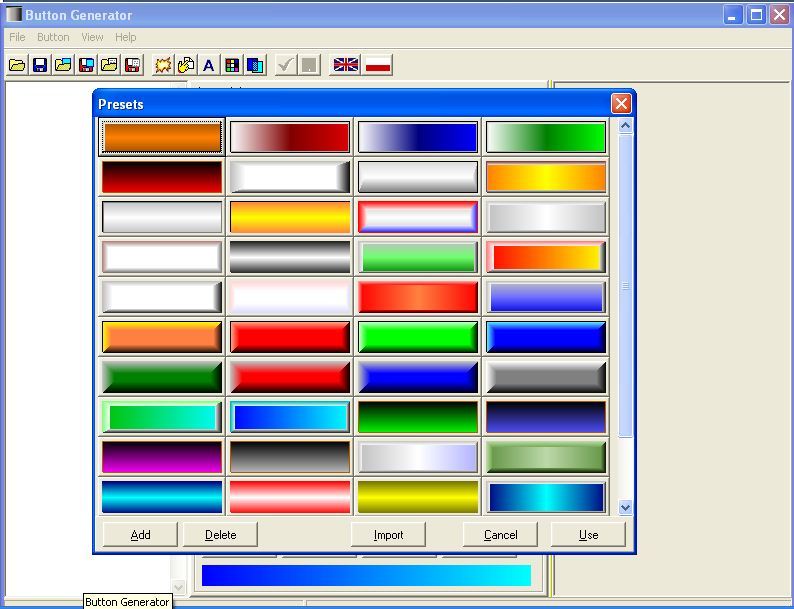Click the Add button in Presets
This screenshot has height=609, width=794.
pyautogui.click(x=140, y=535)
